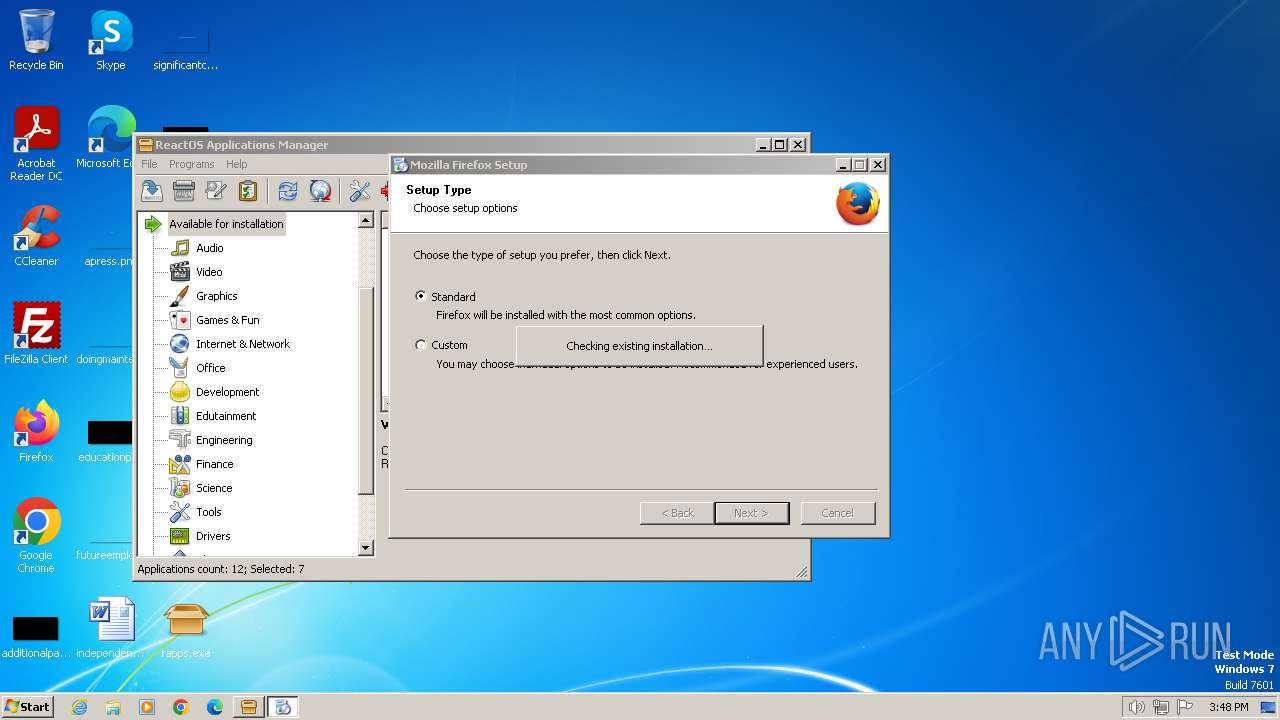The image size is (1280, 720).
Task: Click the Select All clipboard checklist icon
Action: tap(248, 190)
